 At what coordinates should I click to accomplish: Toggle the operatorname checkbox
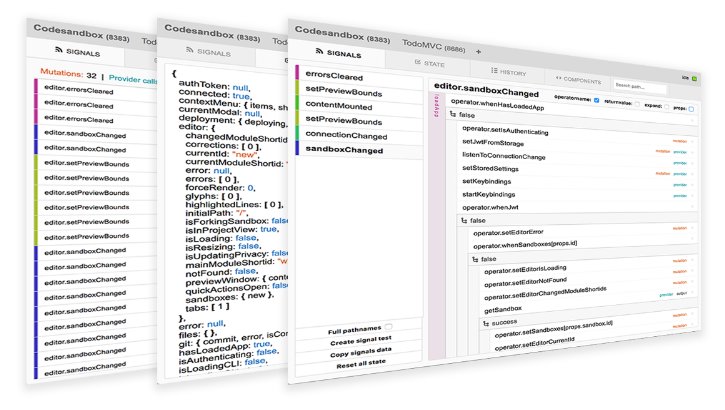click(x=596, y=100)
